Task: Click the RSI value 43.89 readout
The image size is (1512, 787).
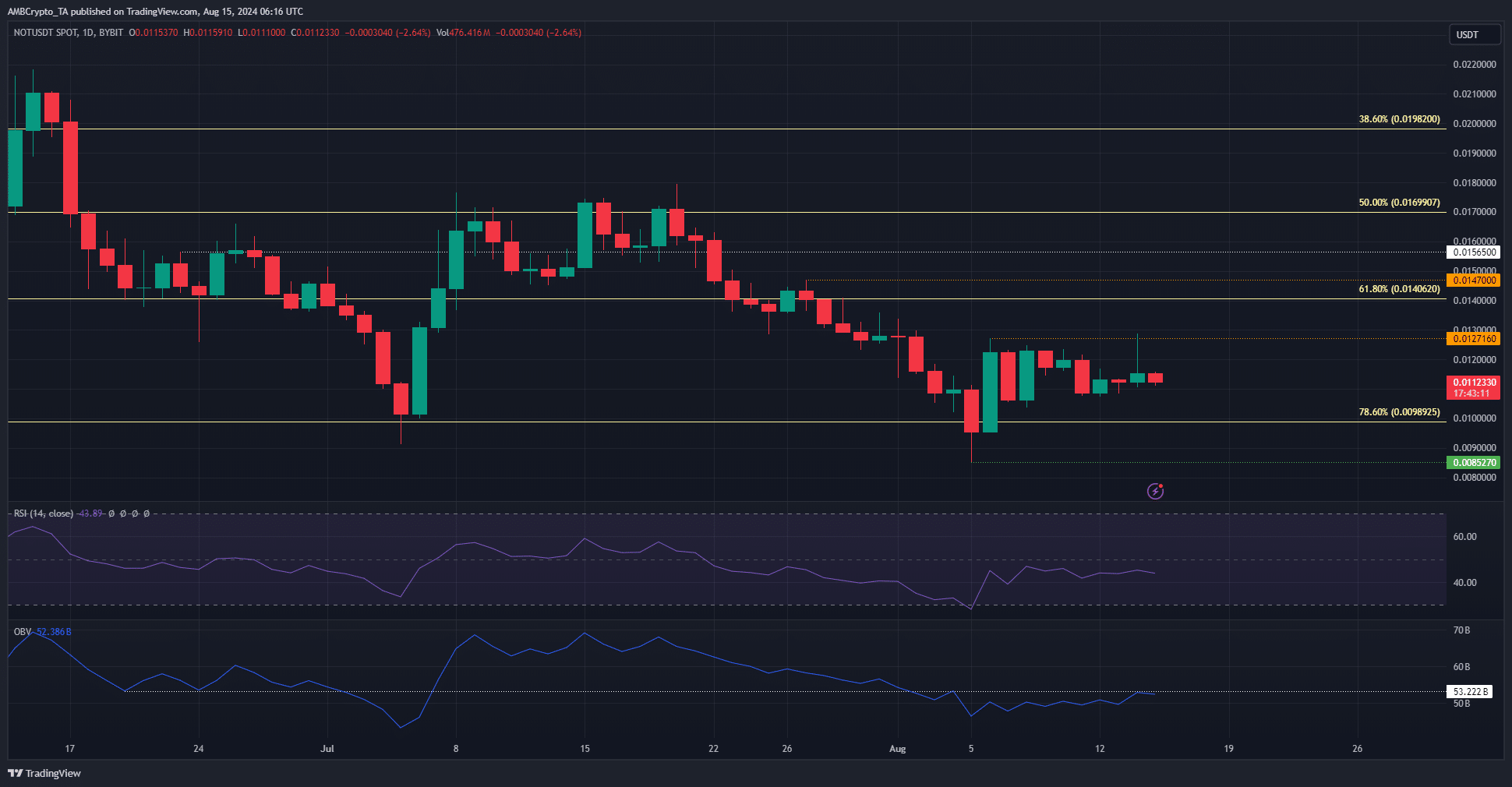Action: [x=90, y=513]
